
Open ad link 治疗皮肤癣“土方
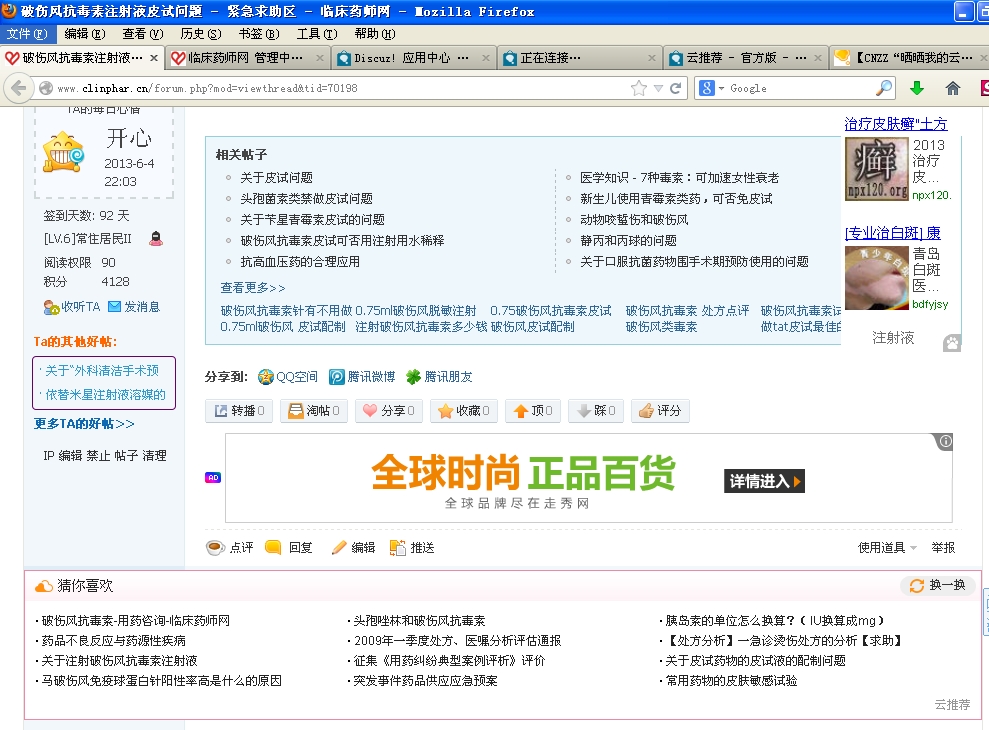(896, 124)
